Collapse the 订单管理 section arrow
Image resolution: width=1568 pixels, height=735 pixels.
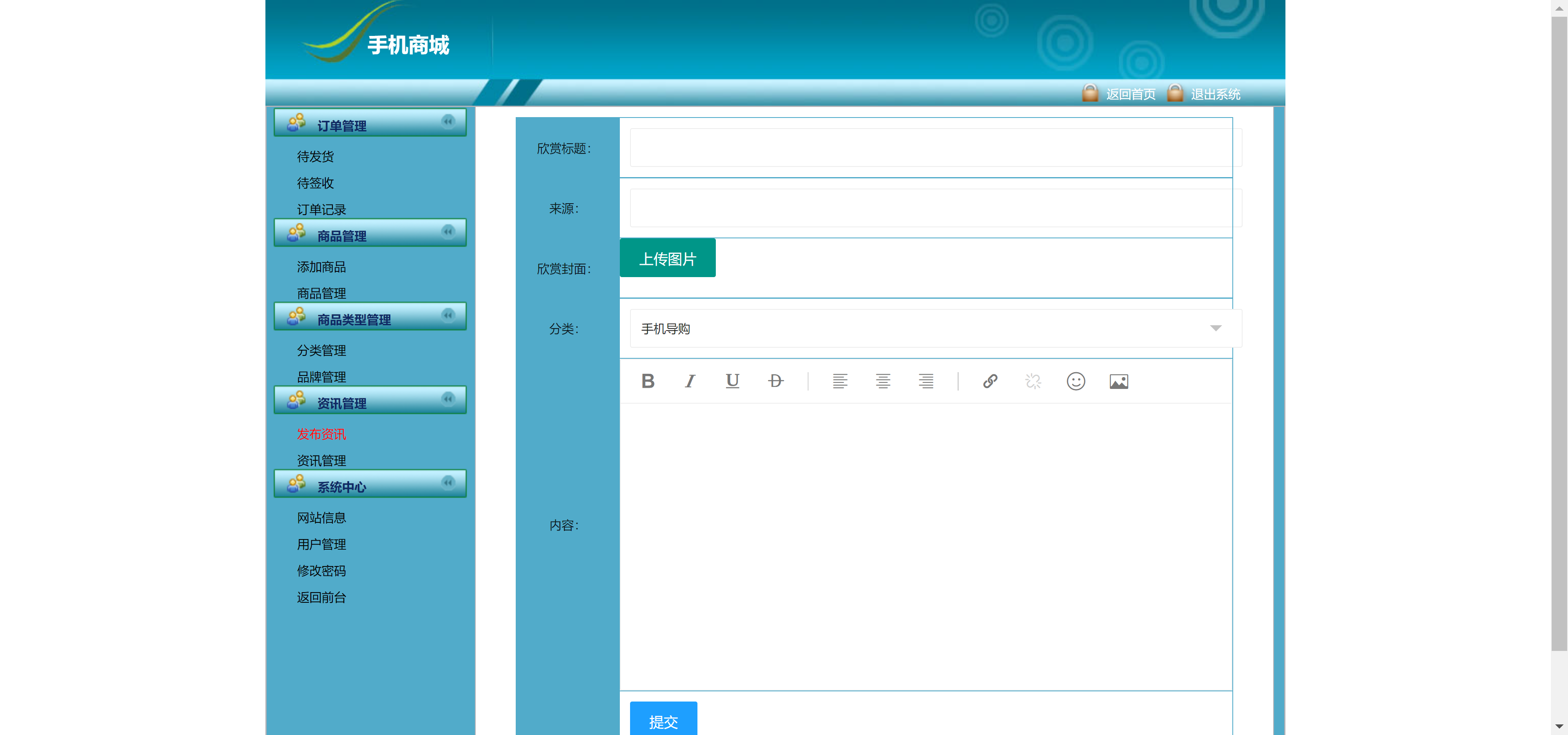click(448, 121)
